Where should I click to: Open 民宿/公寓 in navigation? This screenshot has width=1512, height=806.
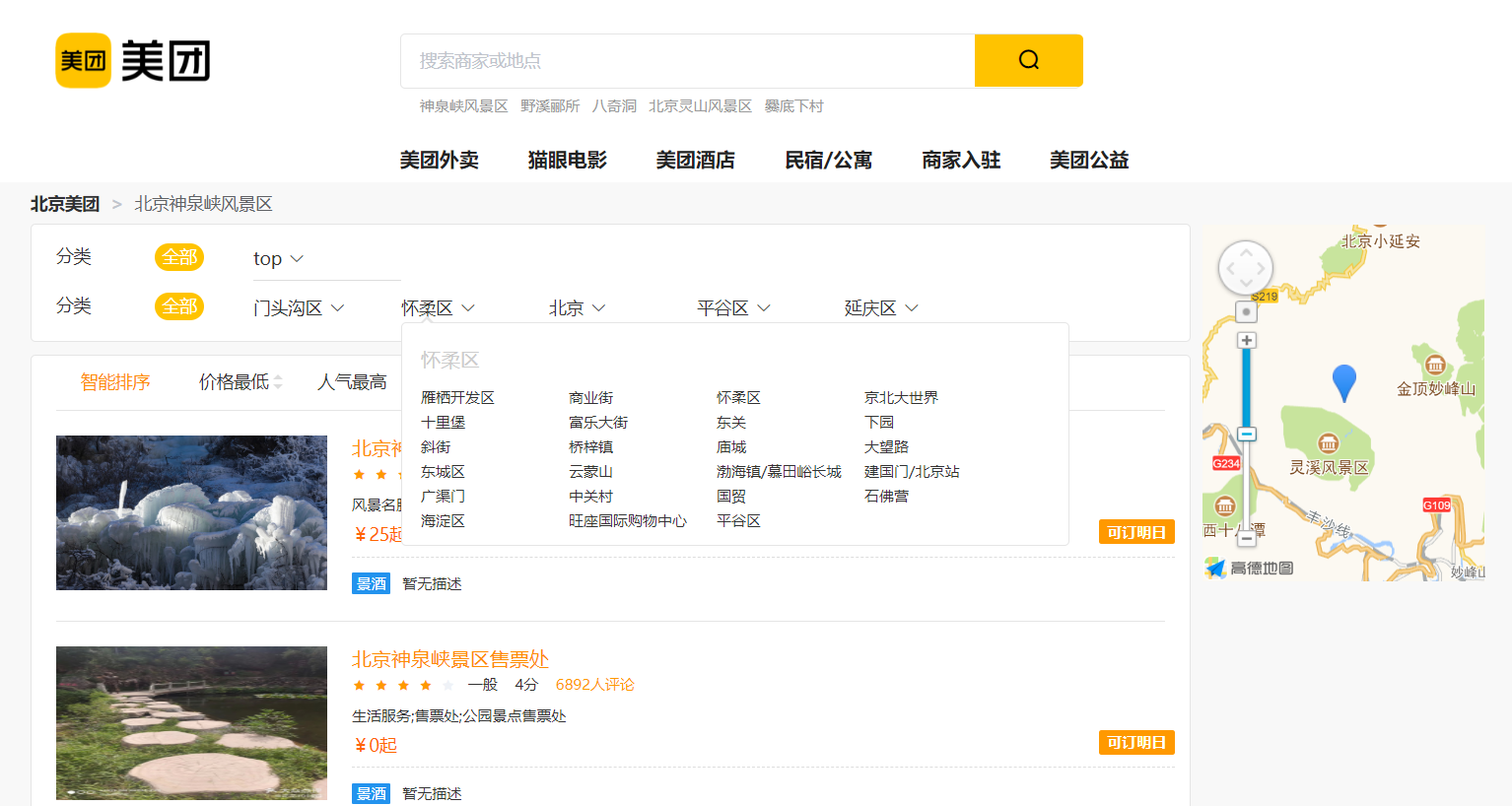[x=828, y=160]
